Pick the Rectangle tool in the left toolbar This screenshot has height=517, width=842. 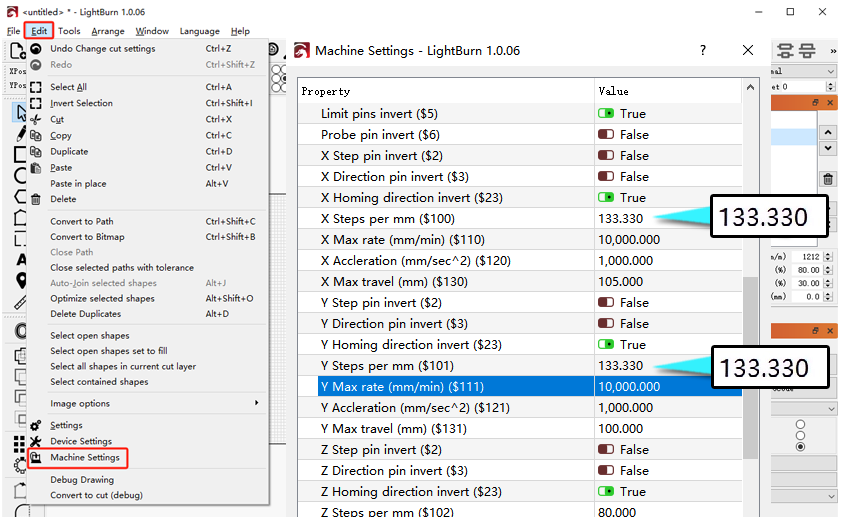[20, 154]
